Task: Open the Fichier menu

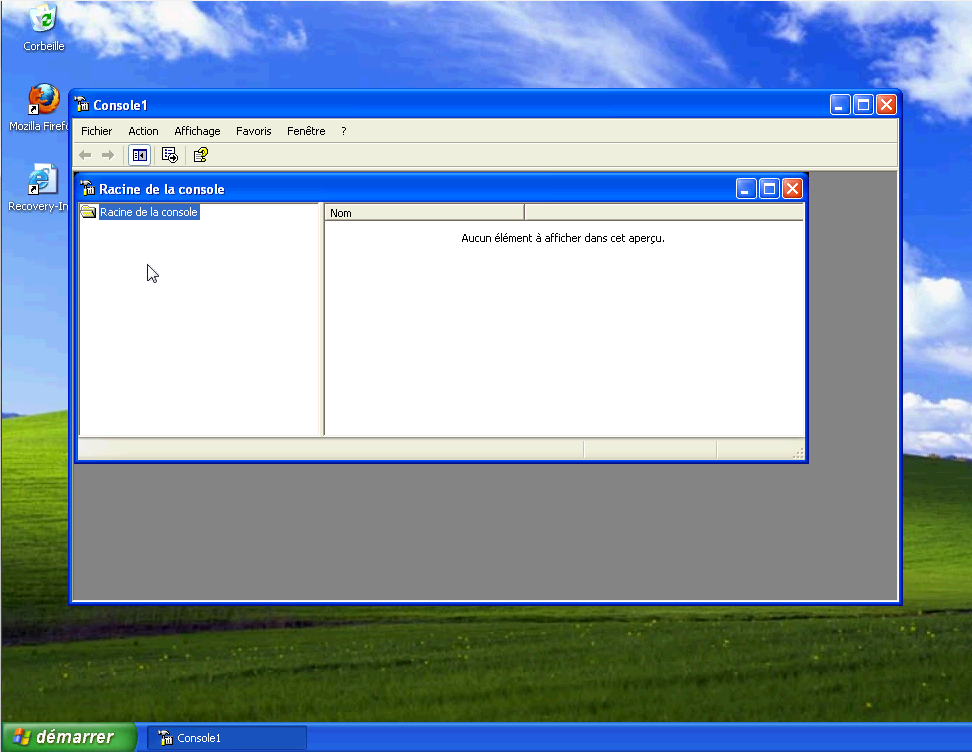Action: point(97,131)
